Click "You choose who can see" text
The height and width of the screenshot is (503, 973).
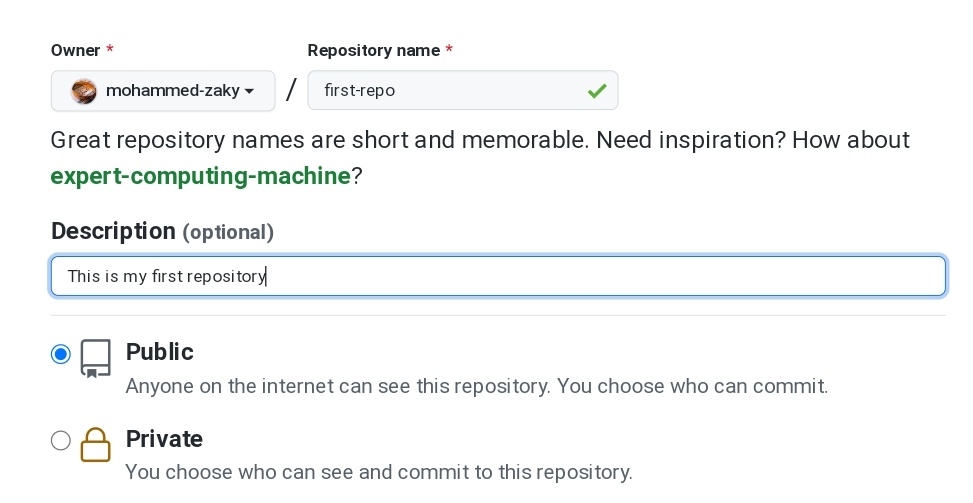[x=378, y=472]
